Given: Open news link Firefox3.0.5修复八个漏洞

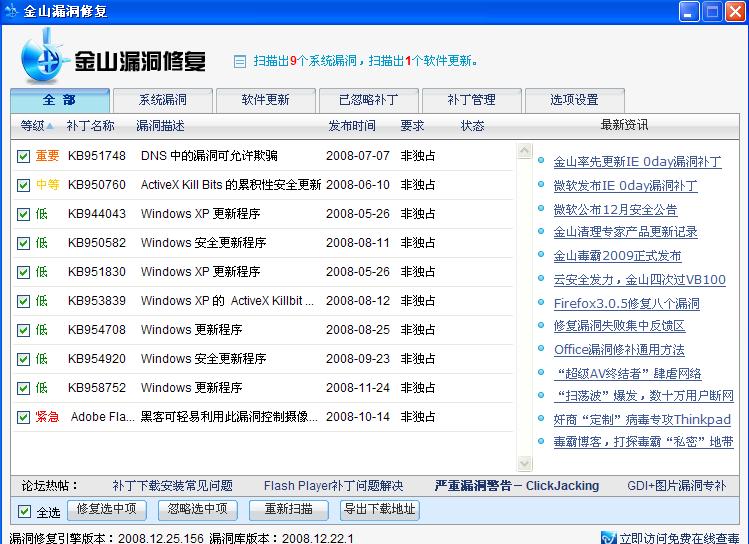Looking at the screenshot, I should (x=626, y=304).
